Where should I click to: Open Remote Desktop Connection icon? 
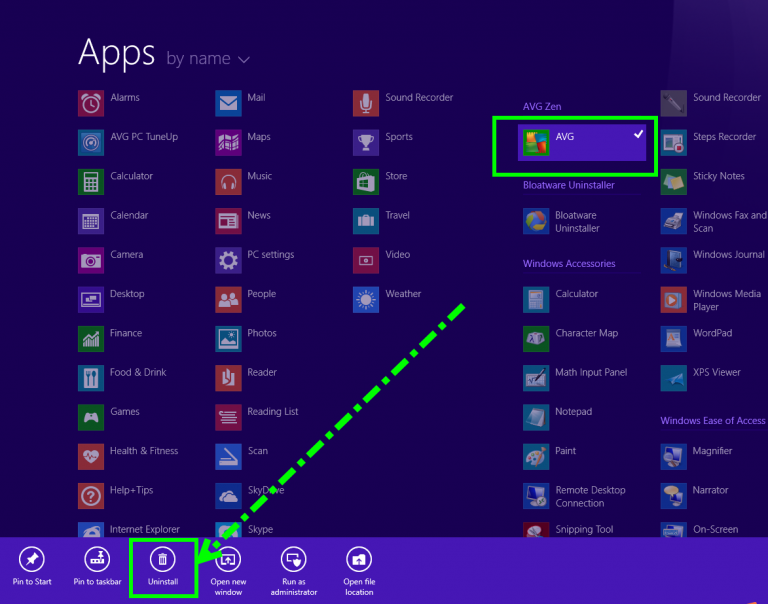[536, 495]
